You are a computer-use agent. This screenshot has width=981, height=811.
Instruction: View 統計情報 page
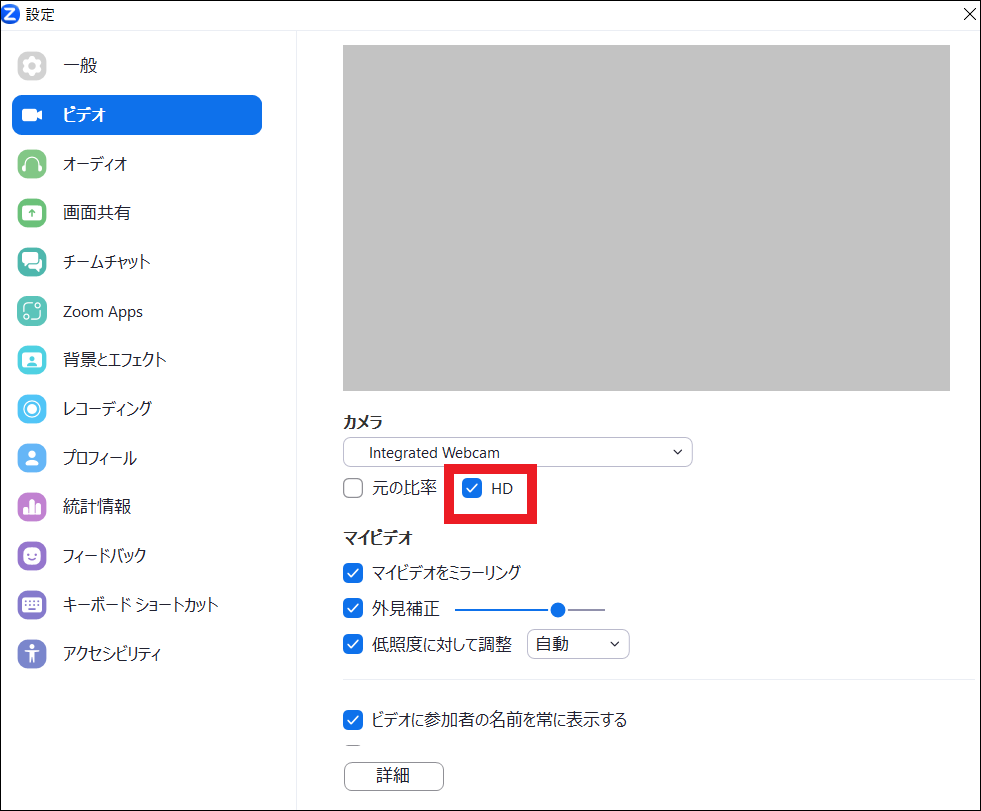click(x=137, y=507)
